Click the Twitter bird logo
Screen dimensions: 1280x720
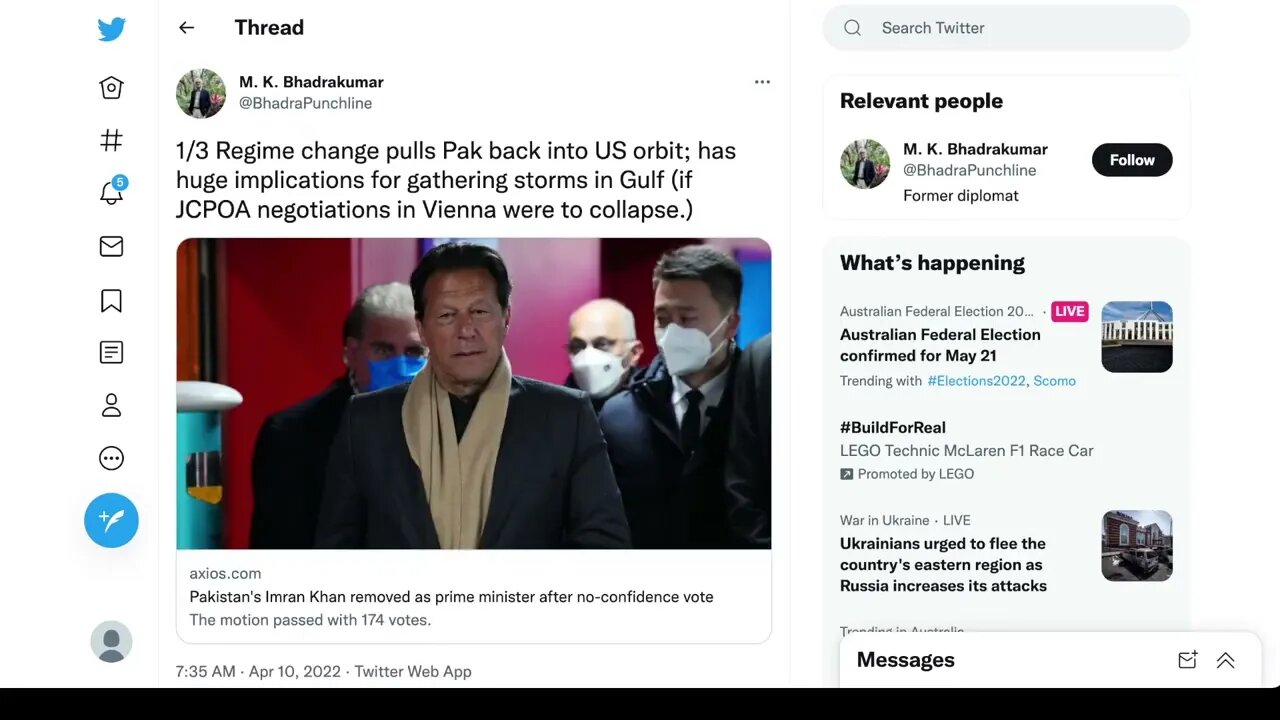click(111, 29)
